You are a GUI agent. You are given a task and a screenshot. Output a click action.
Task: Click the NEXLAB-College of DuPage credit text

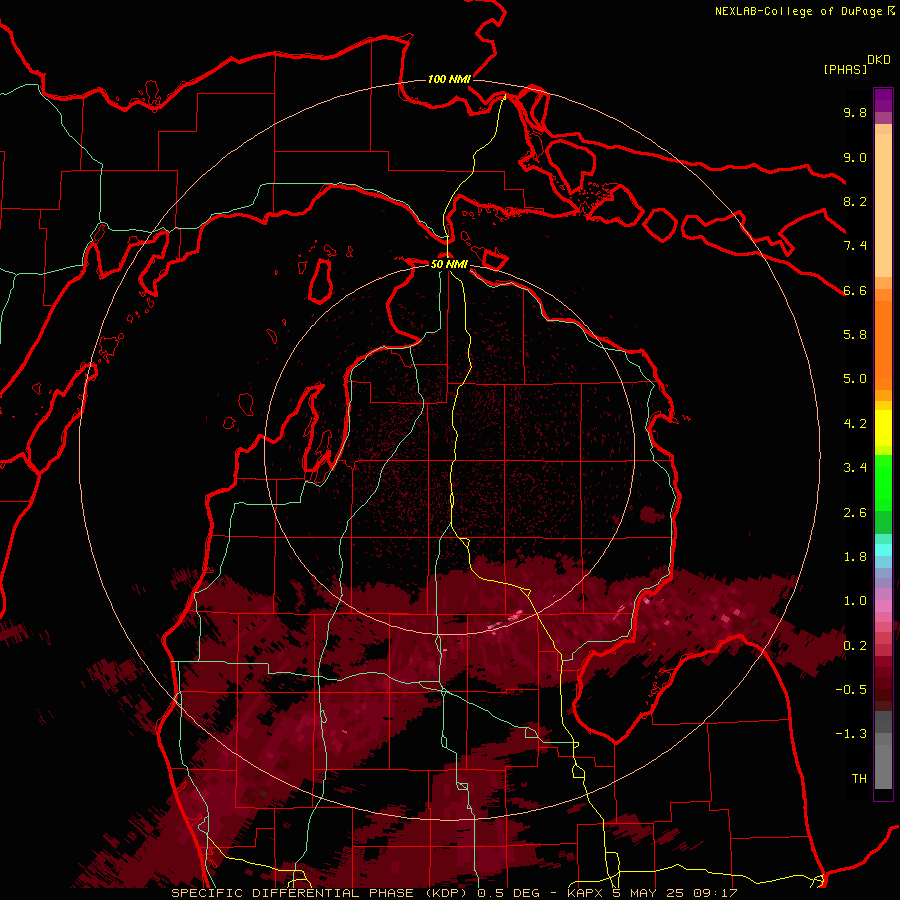coord(801,11)
